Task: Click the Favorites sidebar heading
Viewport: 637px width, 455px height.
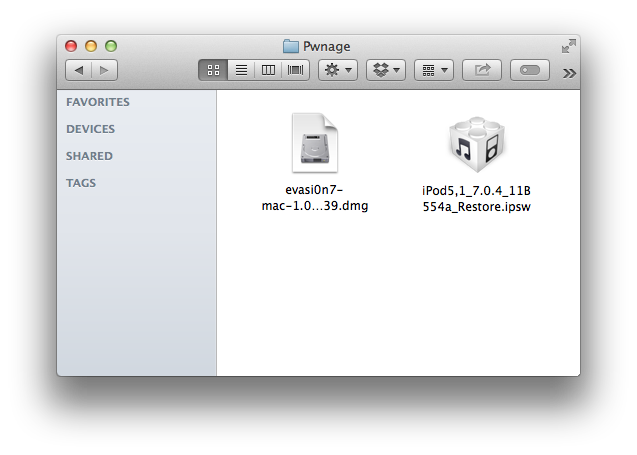Action: [98, 102]
